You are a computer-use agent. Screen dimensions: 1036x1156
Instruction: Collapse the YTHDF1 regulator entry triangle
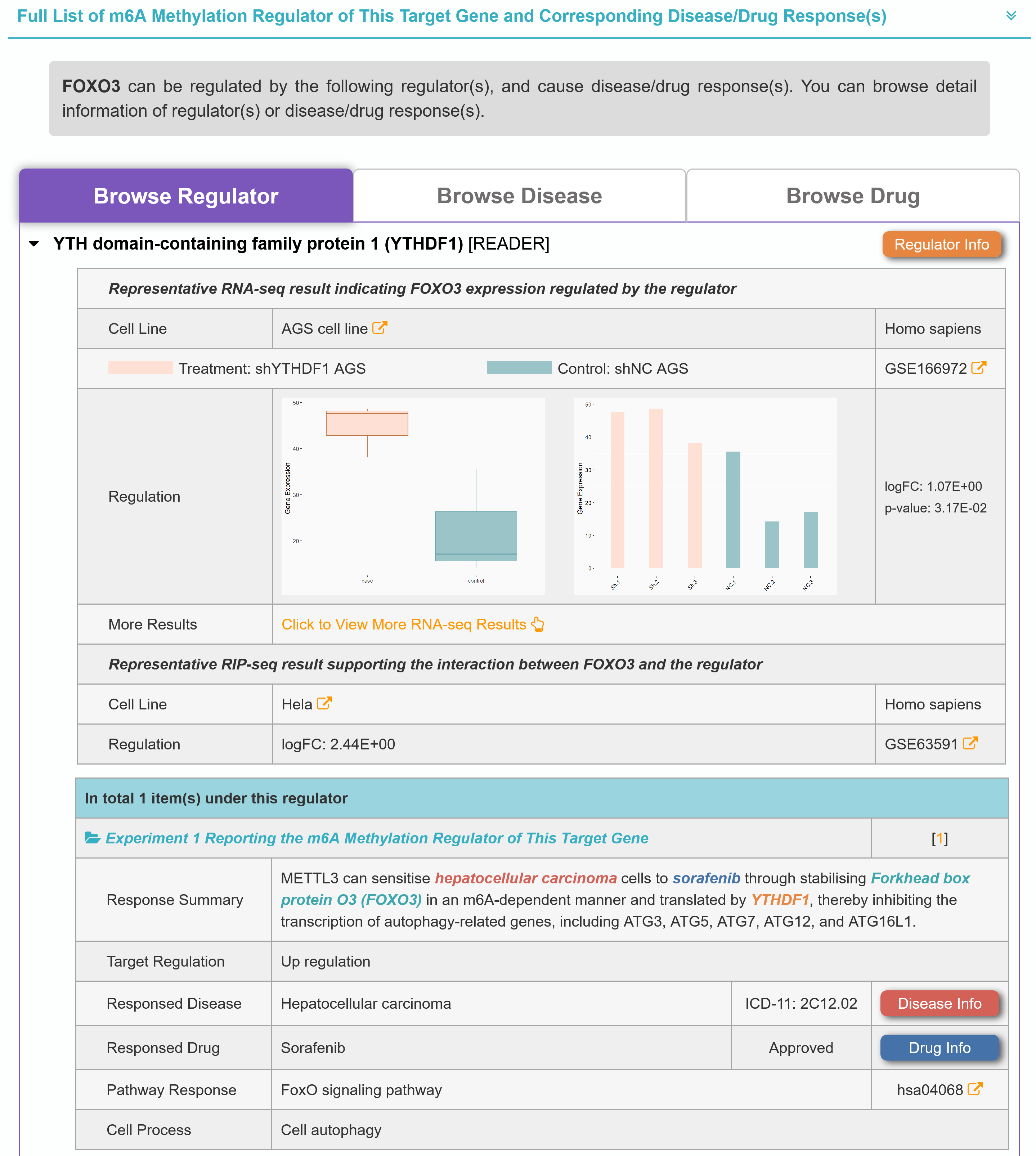tap(34, 243)
